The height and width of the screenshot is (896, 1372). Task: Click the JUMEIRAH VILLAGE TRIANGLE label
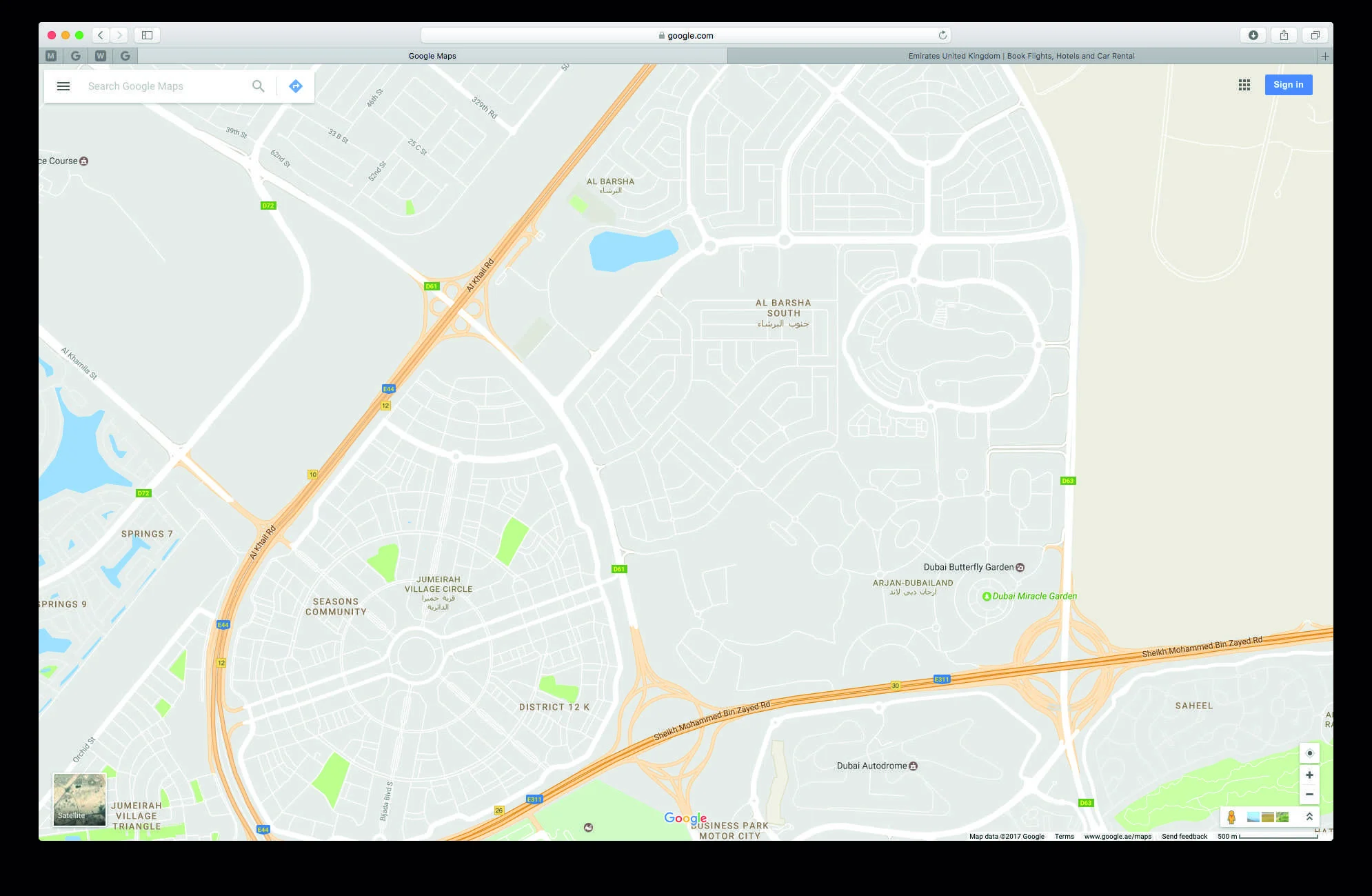(137, 816)
